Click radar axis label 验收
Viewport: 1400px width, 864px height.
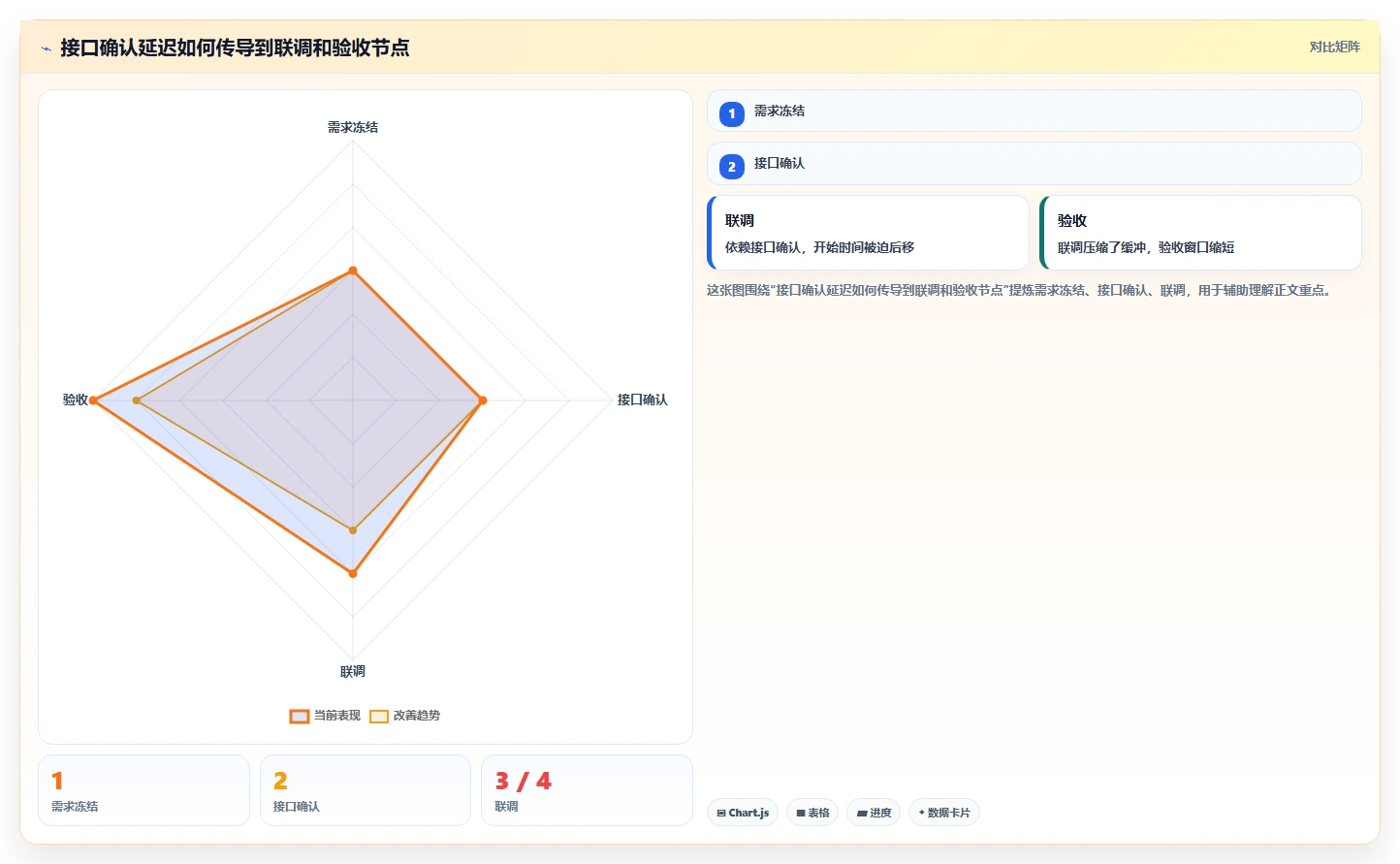pos(76,400)
